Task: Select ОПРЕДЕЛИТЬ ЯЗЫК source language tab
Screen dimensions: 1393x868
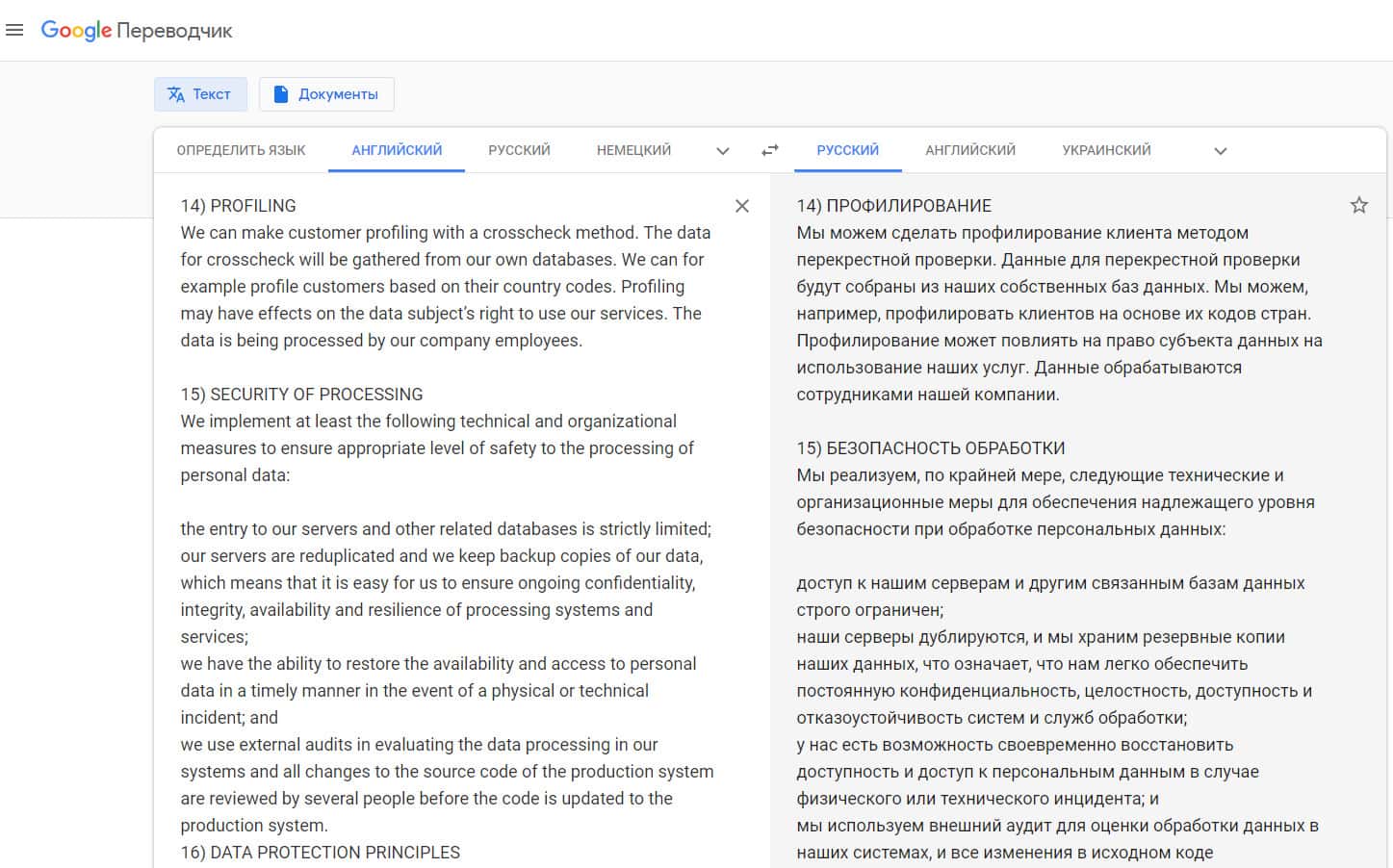Action: [241, 150]
